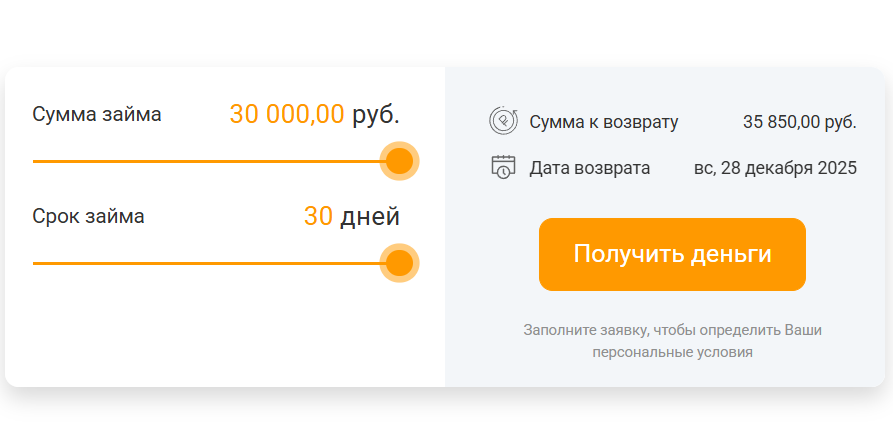Screen dimensions: 893x447
Task: Click the 35 850,00 руб. repayment amount
Action: 799,122
